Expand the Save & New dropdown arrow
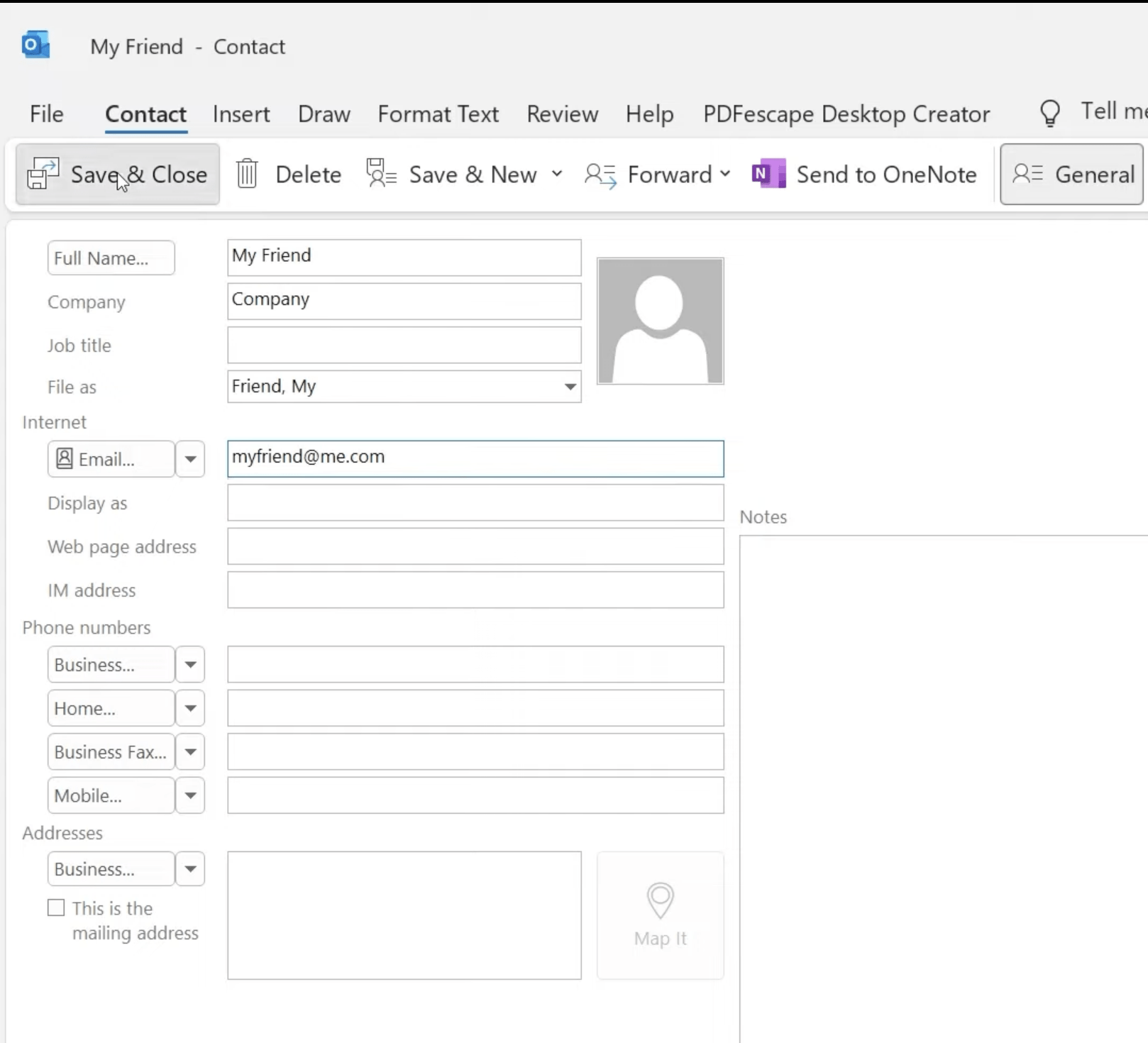 tap(557, 174)
